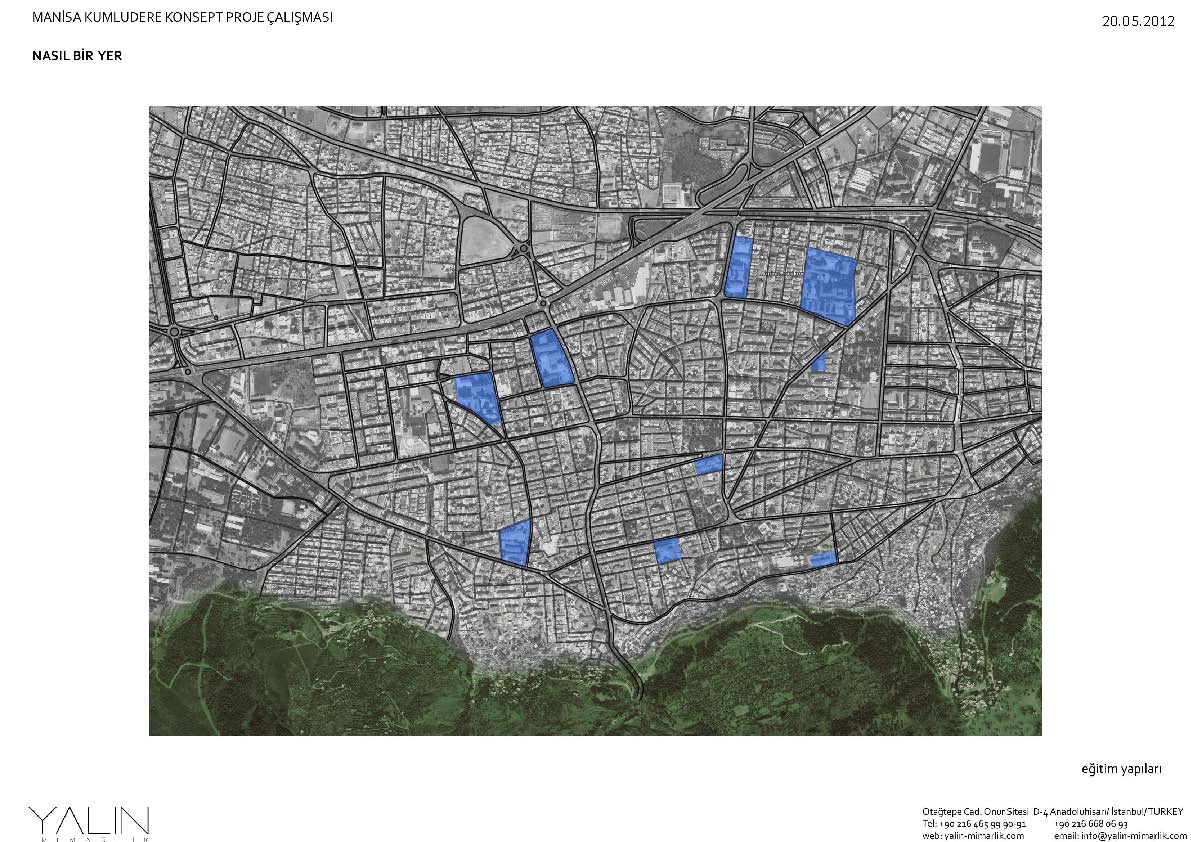This screenshot has height=842, width=1191.
Task: Click the second phone number ending 06 93
Action: tap(1089, 822)
